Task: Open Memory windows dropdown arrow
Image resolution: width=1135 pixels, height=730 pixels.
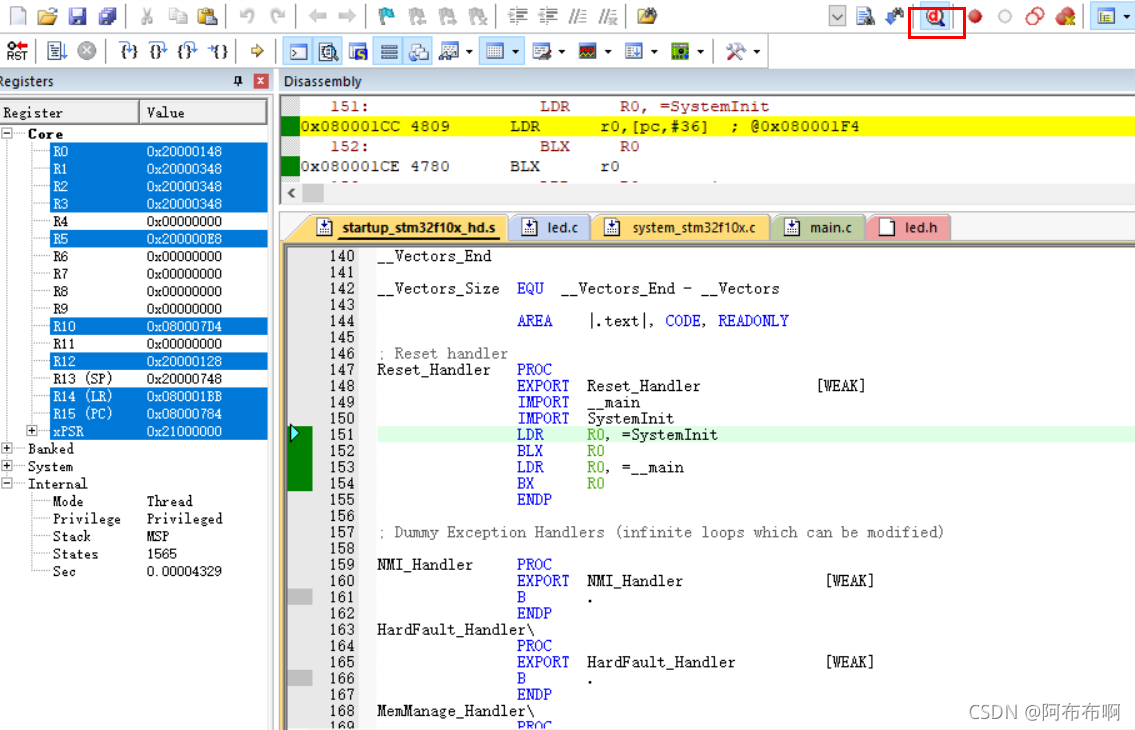Action: click(x=515, y=51)
